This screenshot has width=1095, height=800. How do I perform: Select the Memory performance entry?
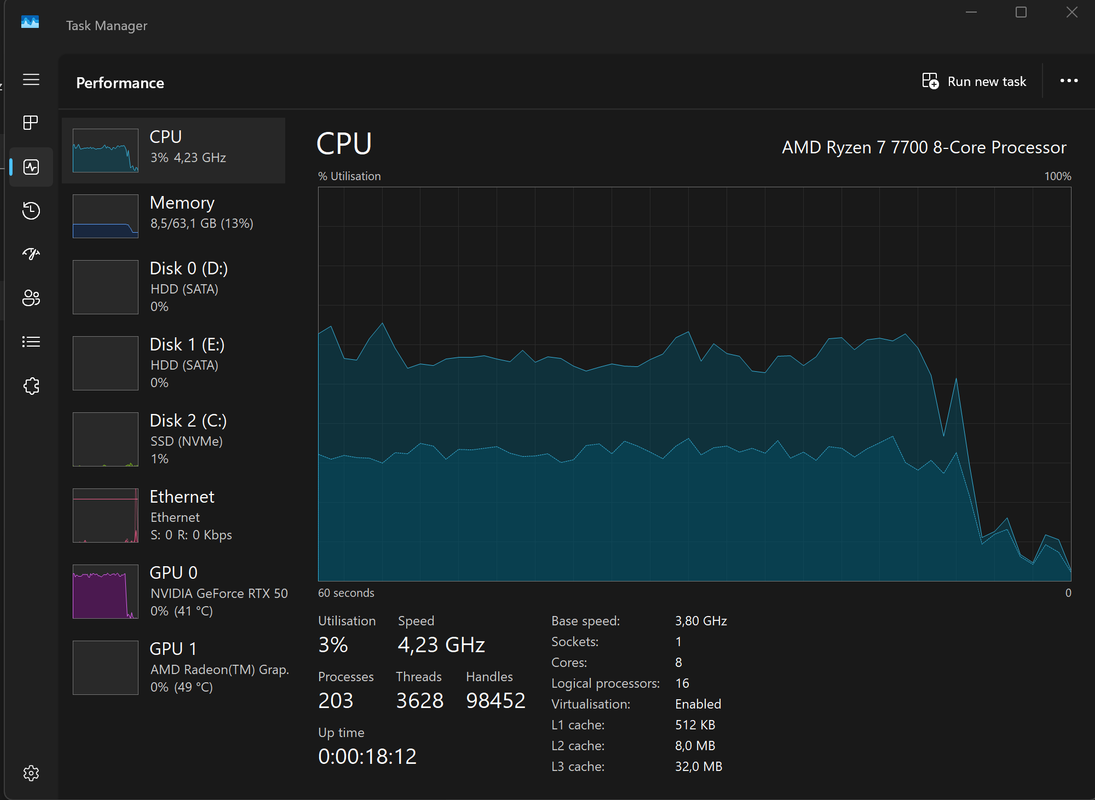(173, 216)
